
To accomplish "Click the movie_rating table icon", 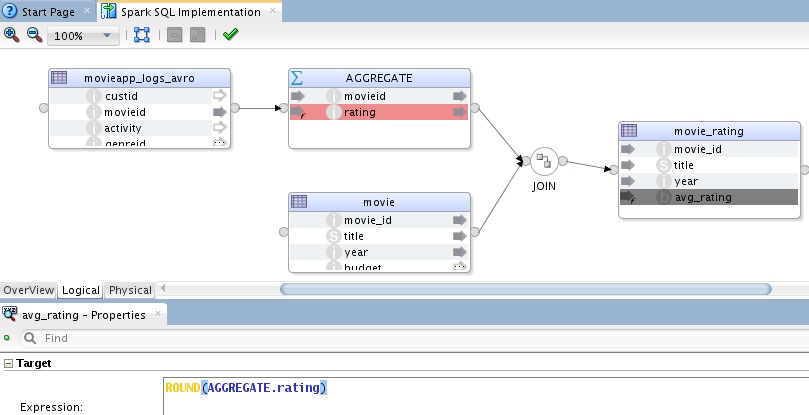I will point(629,130).
